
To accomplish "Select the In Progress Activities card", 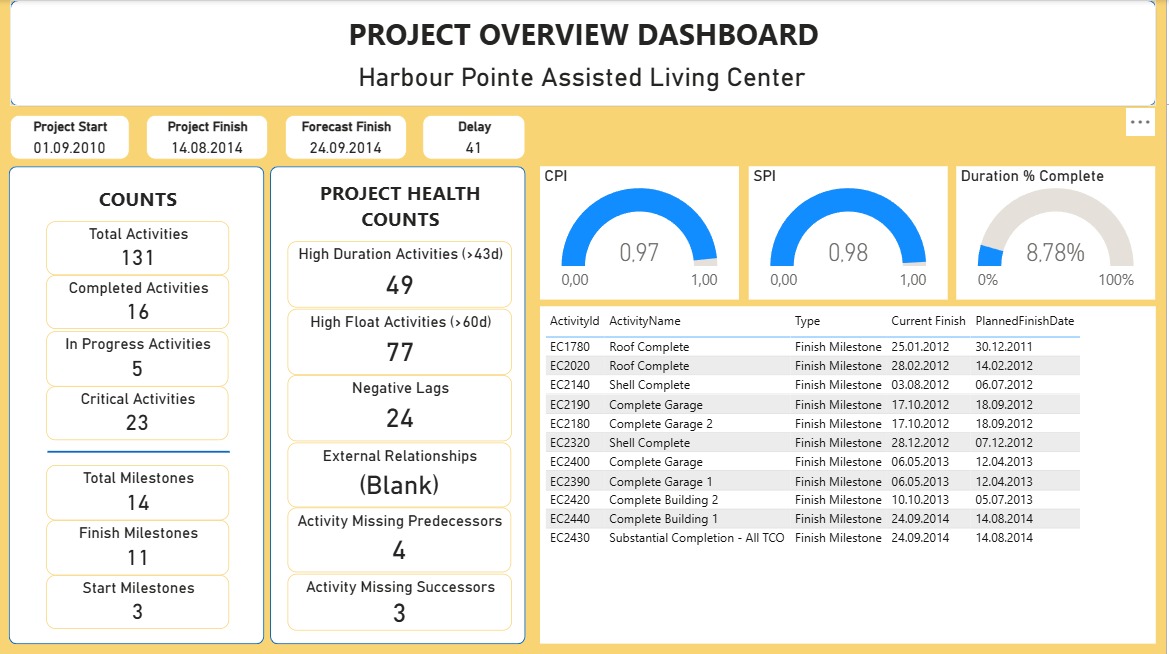I will point(136,357).
